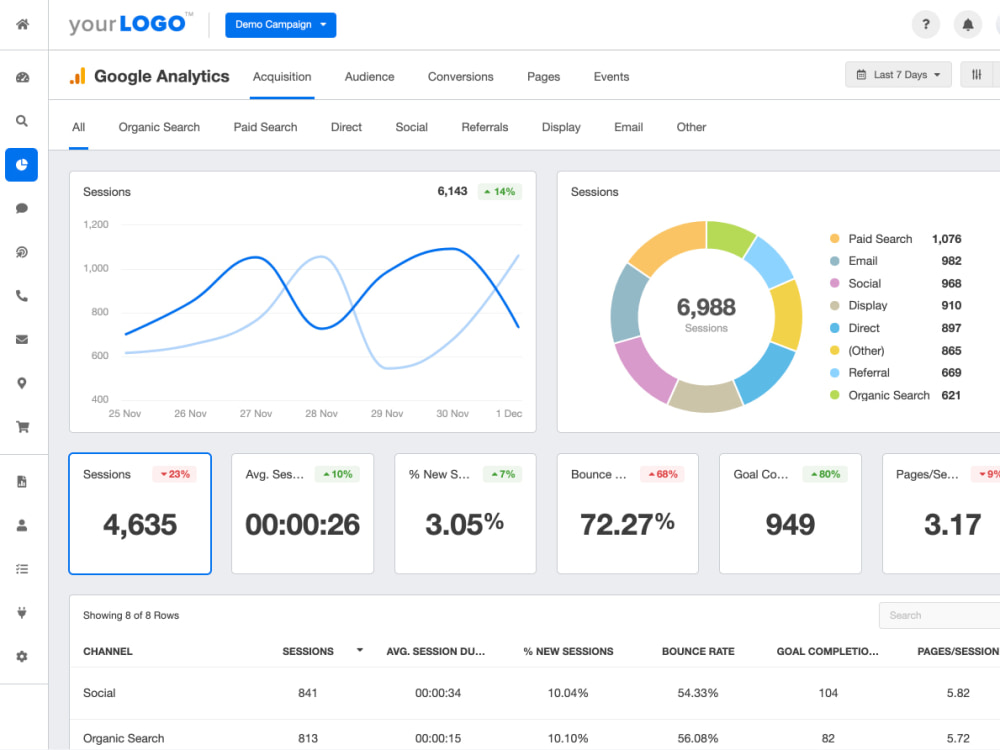Select the All channel filter tab
The width and height of the screenshot is (1000, 750).
[x=78, y=127]
